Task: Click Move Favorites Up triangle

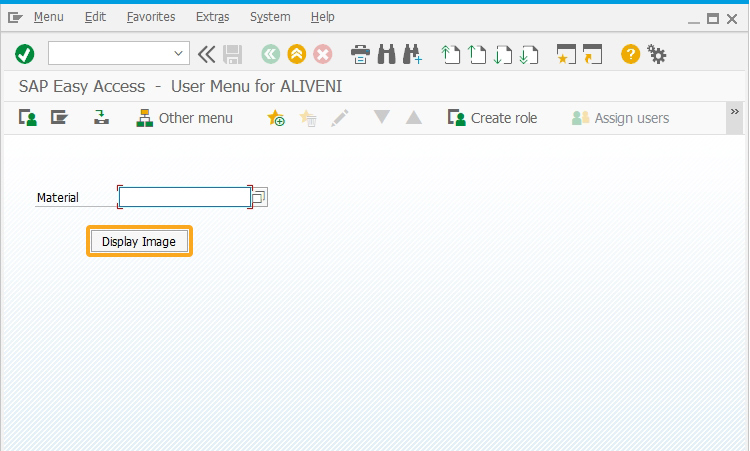Action: coord(414,117)
